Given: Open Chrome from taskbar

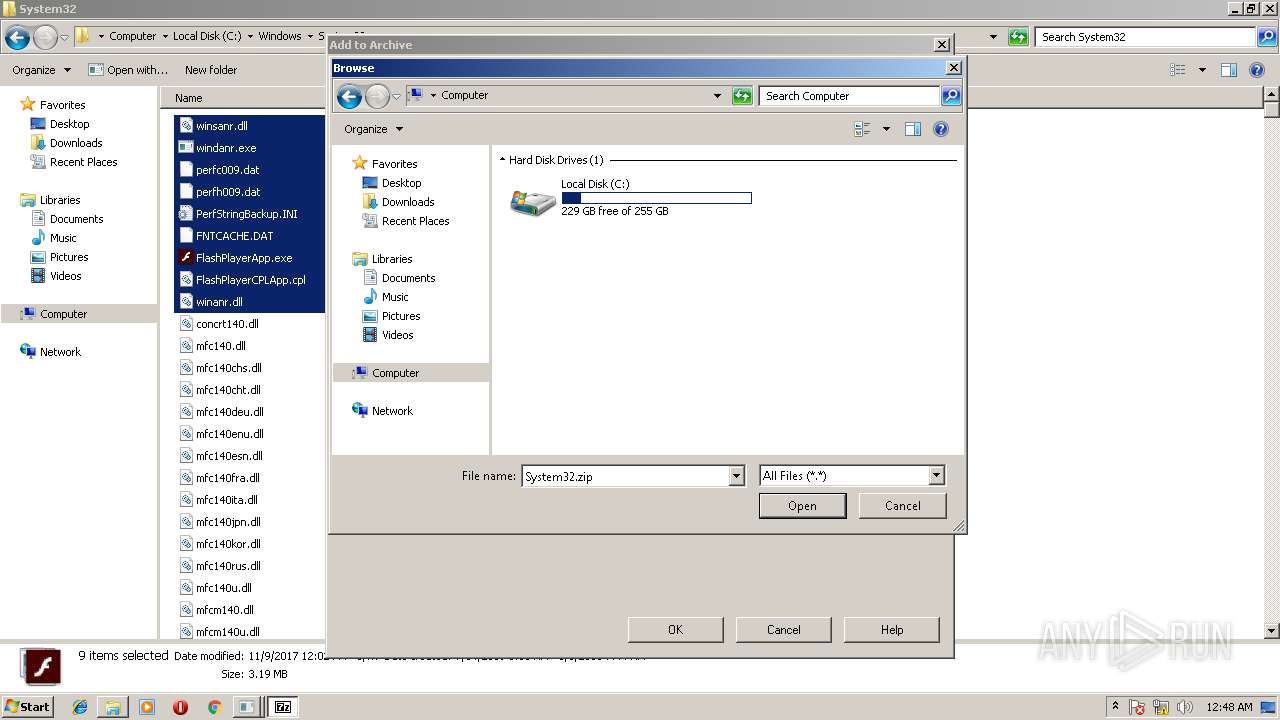Looking at the screenshot, I should pos(214,707).
